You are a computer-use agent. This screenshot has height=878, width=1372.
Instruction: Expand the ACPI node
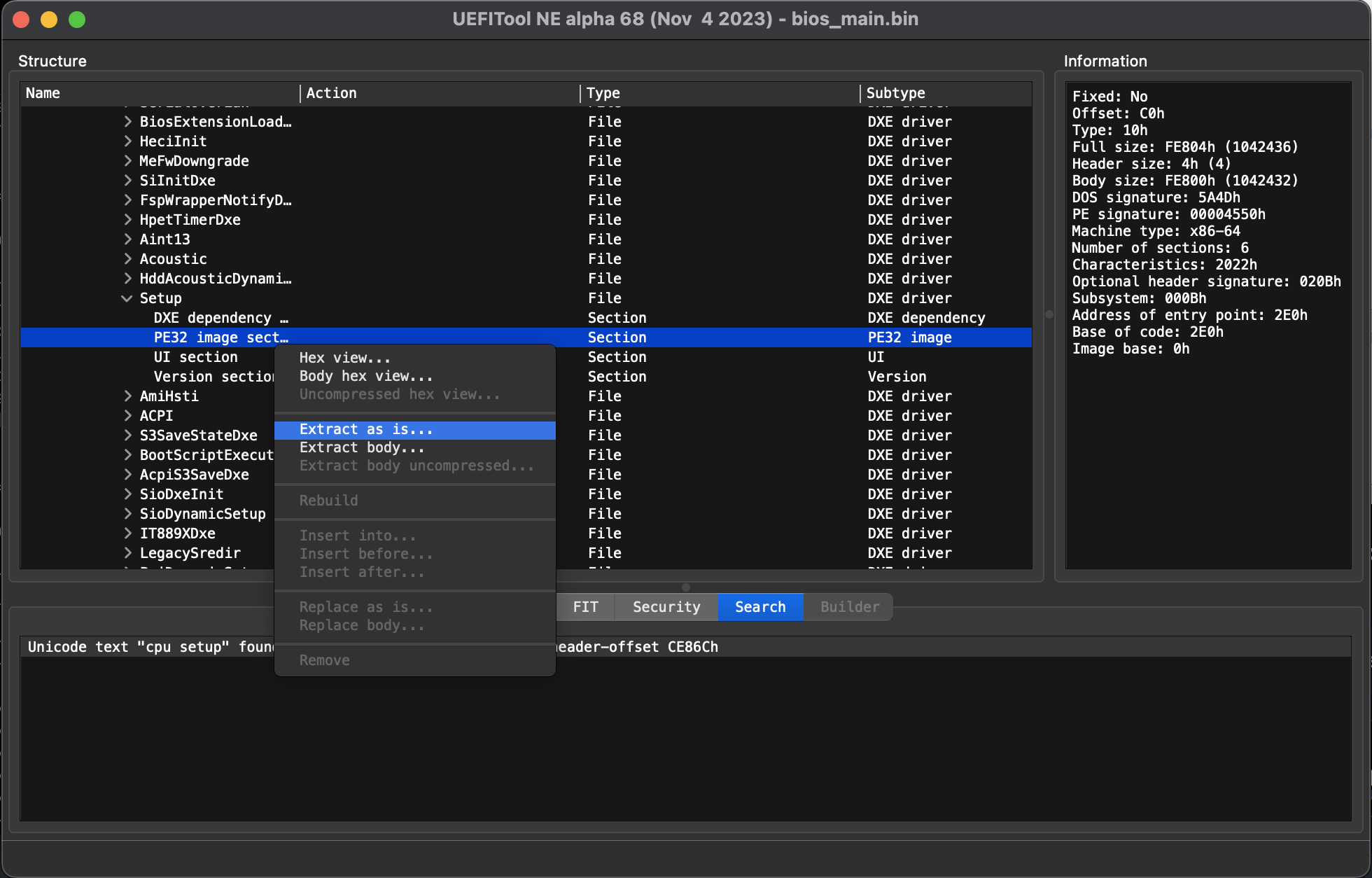(x=127, y=416)
